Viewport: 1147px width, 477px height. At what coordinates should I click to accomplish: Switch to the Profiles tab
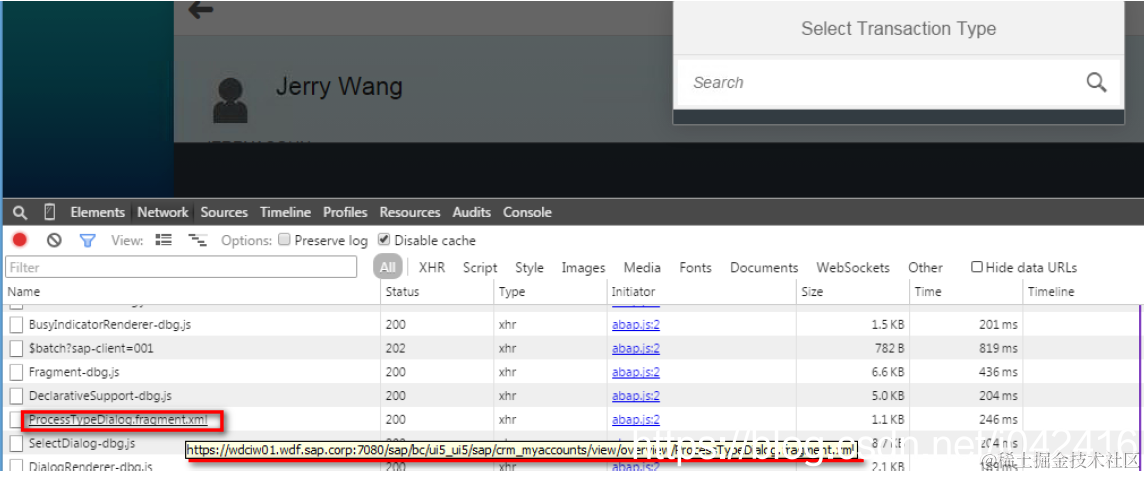(345, 212)
